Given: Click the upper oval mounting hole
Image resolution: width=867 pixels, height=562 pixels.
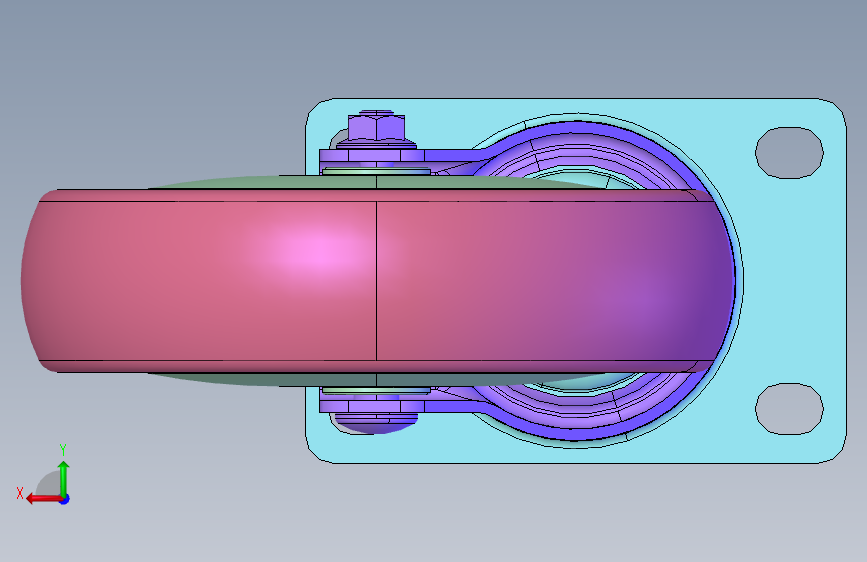Looking at the screenshot, I should [789, 153].
